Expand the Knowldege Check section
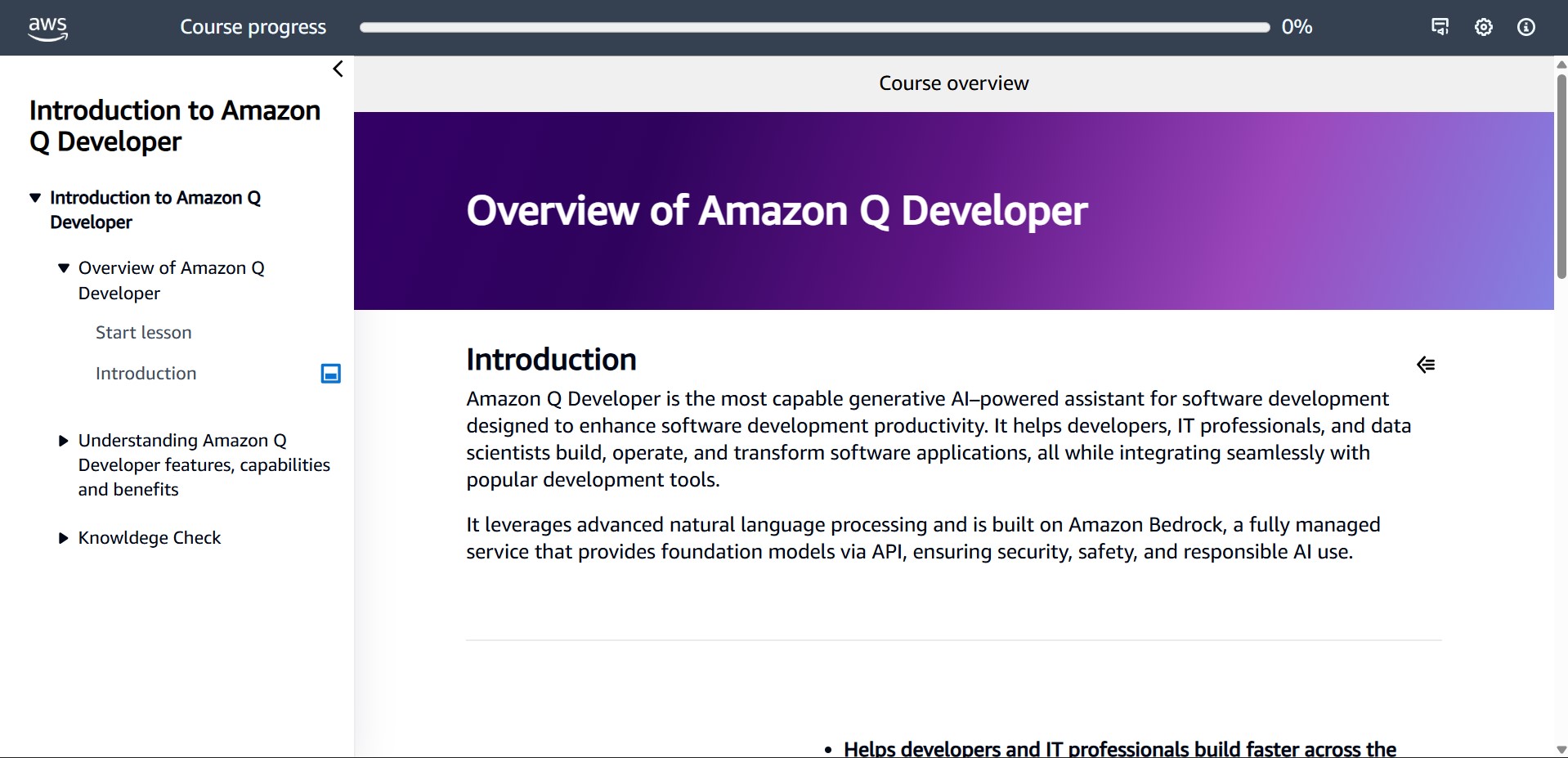 pyautogui.click(x=63, y=537)
